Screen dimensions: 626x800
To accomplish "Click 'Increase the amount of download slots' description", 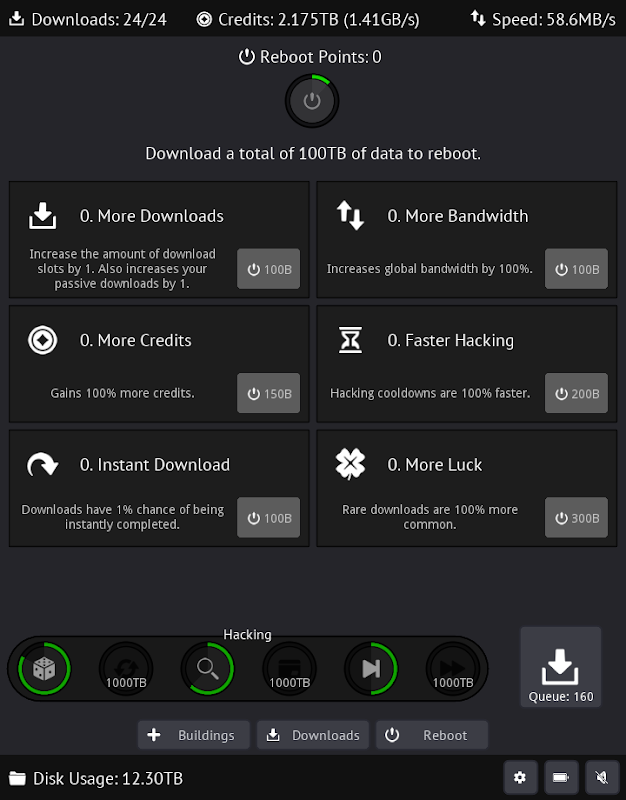I will 122,268.
